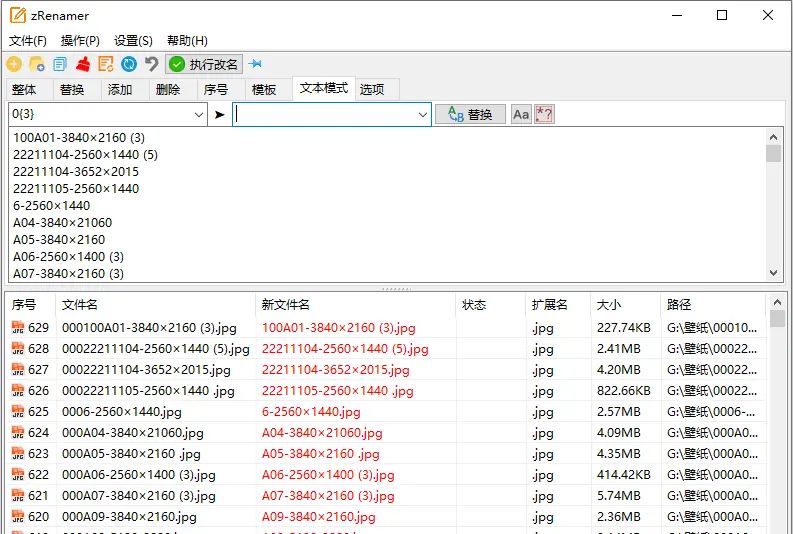793x534 pixels.
Task: Sort by the 文件名 column header
Action: point(155,304)
